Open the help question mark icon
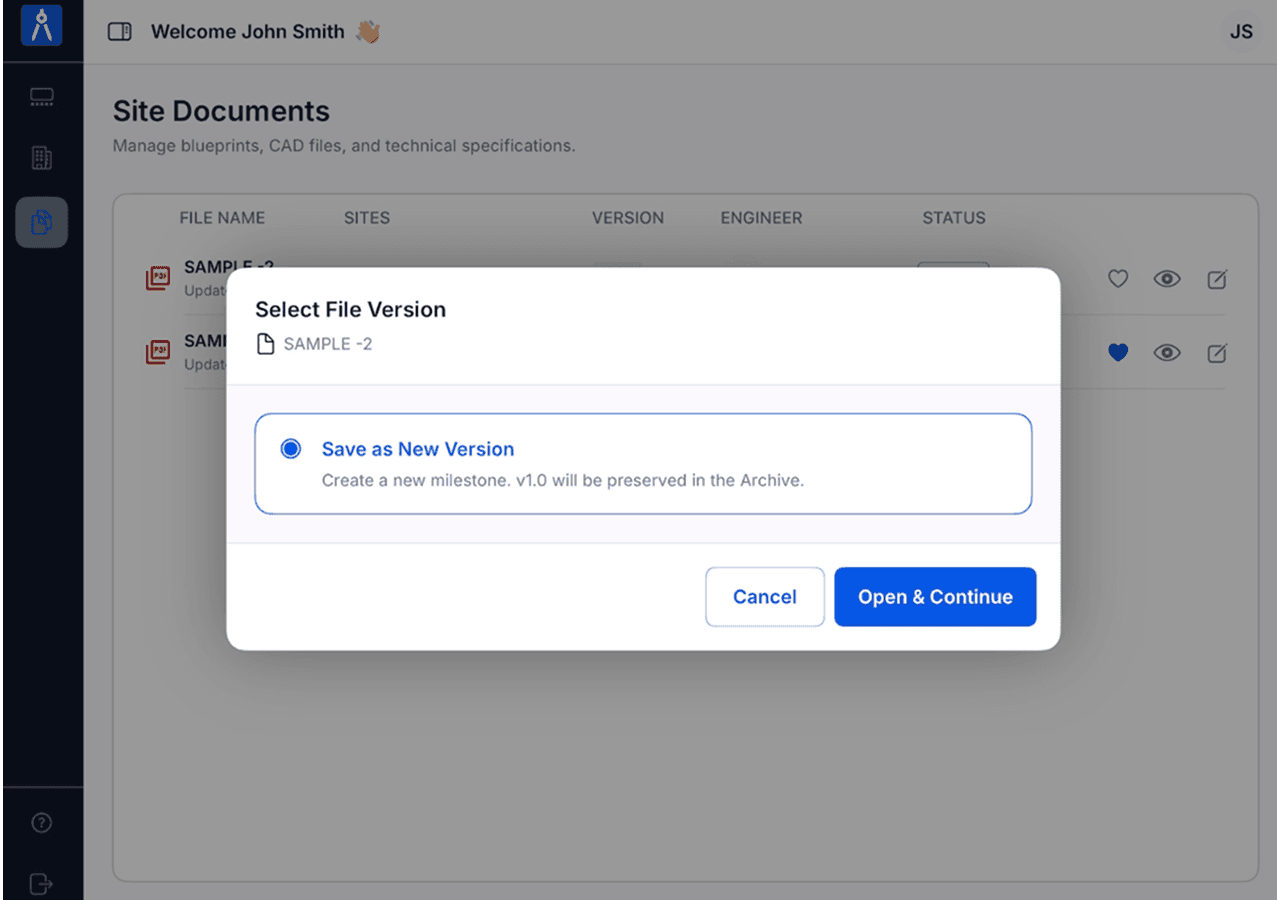This screenshot has height=900, width=1280. (41, 823)
